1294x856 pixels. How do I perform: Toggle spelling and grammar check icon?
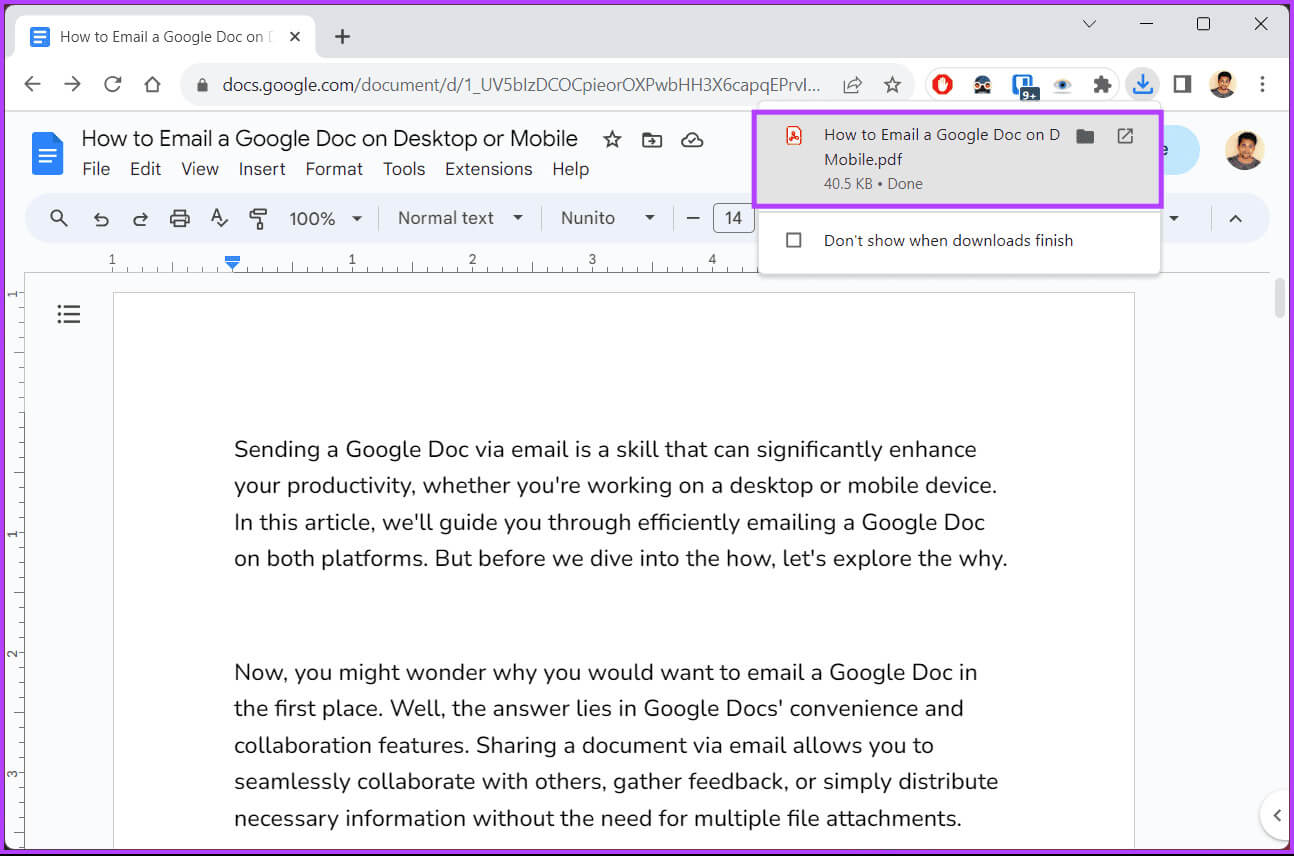[219, 218]
